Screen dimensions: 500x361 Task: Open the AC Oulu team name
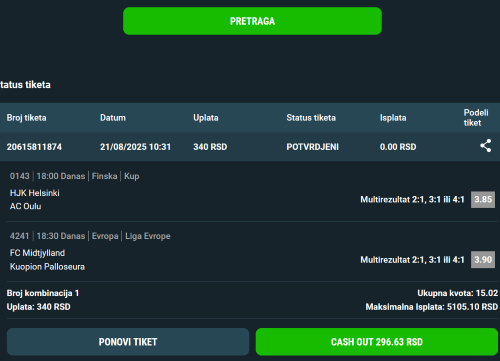click(x=26, y=206)
